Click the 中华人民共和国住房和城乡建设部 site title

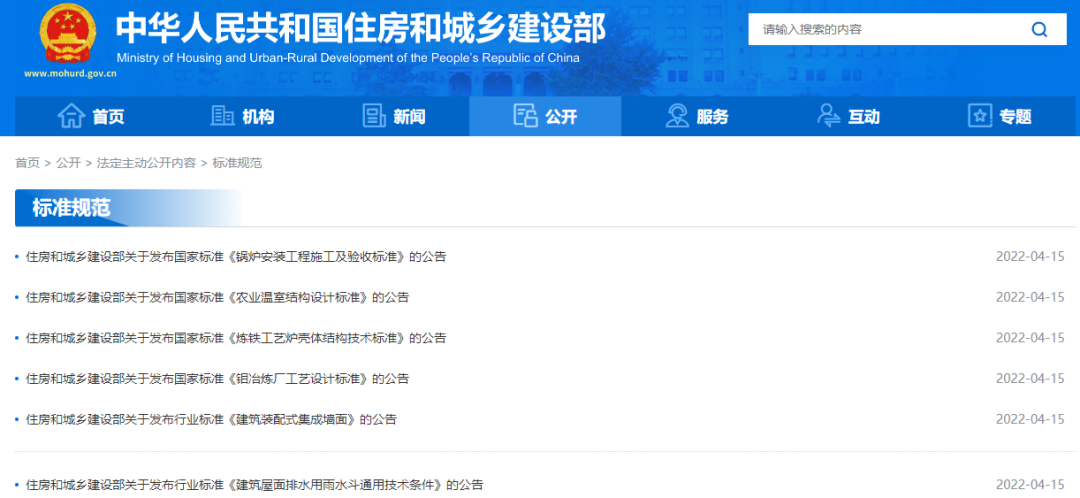pyautogui.click(x=360, y=28)
